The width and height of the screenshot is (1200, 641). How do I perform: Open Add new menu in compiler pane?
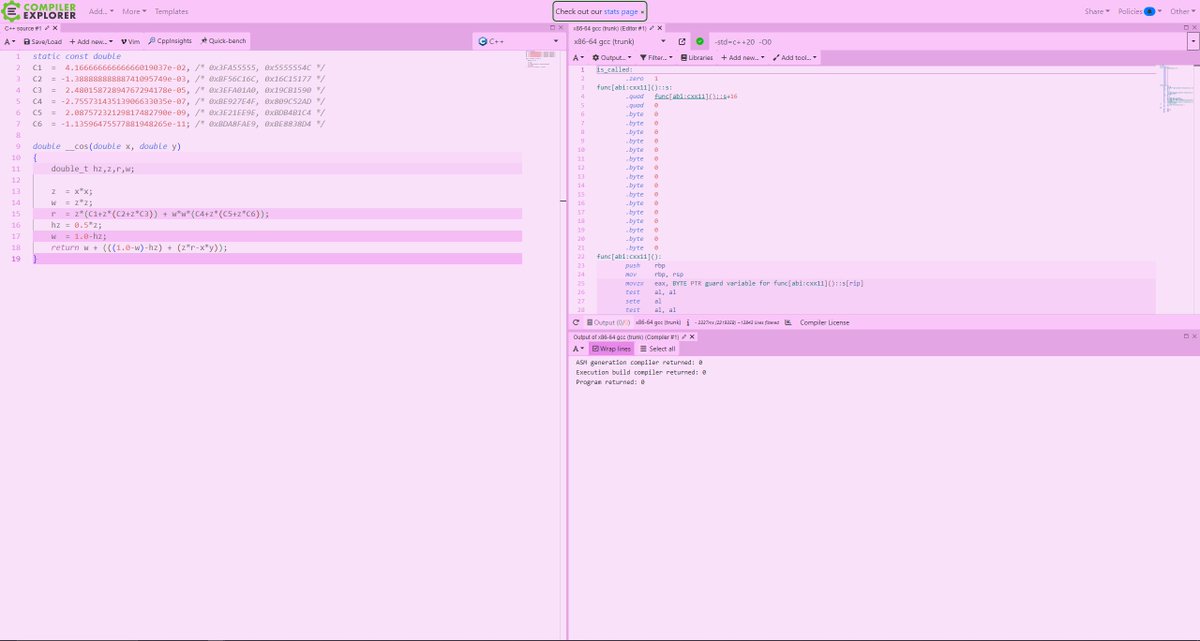click(x=743, y=58)
